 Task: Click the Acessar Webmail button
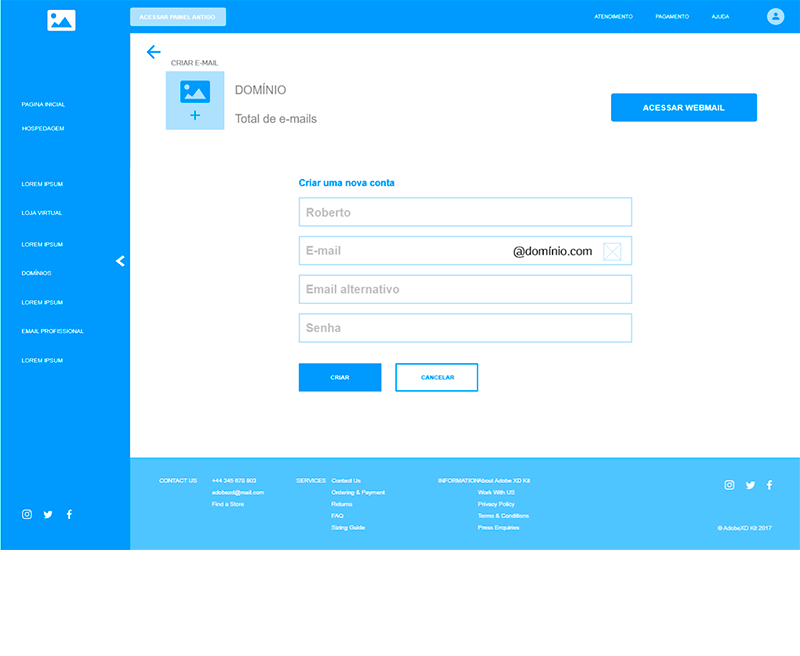click(684, 108)
